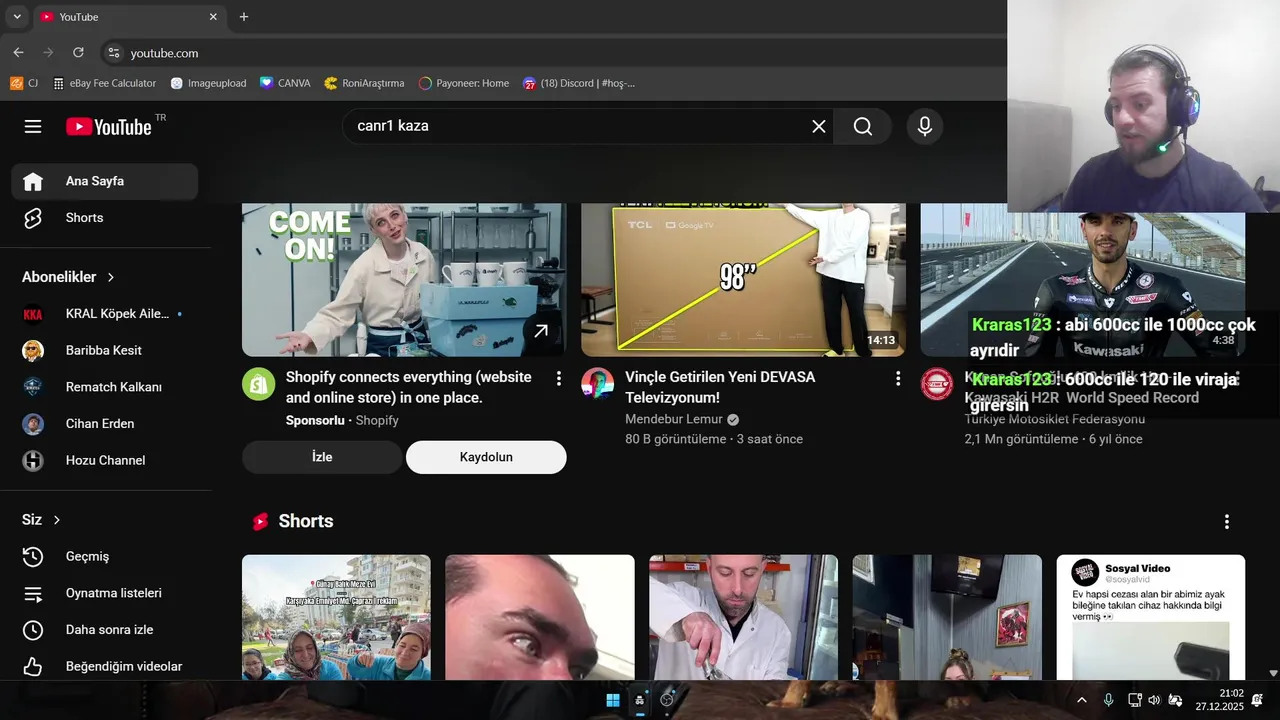Open a new browser tab

(x=244, y=17)
